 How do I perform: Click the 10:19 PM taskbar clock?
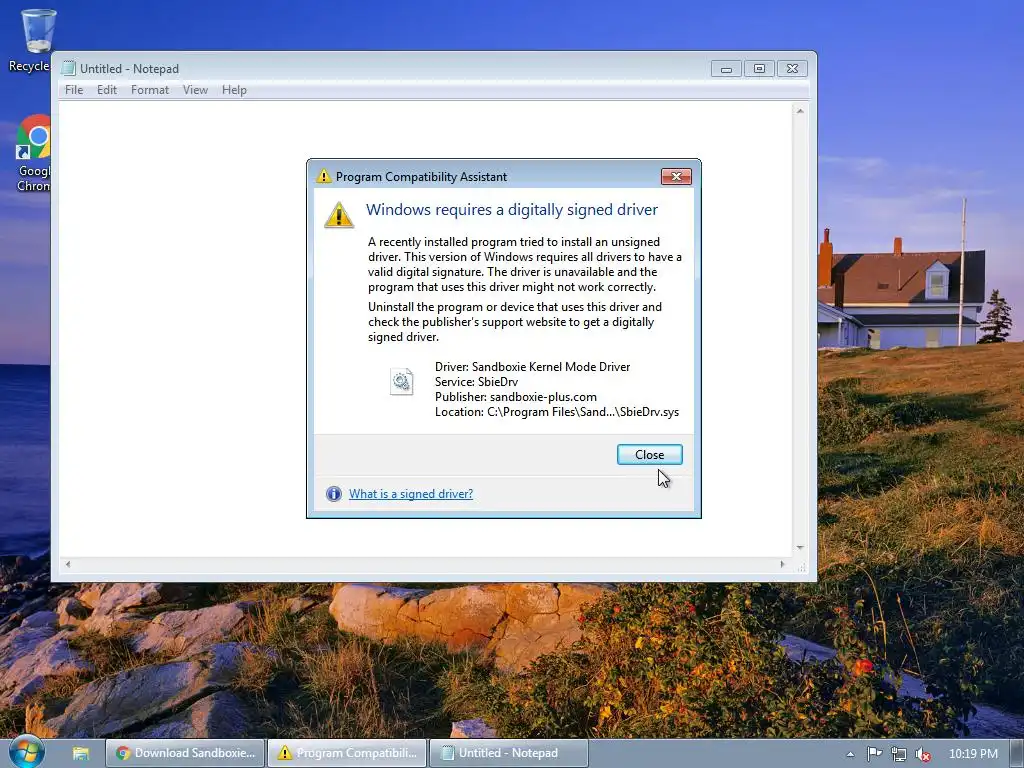pos(973,754)
